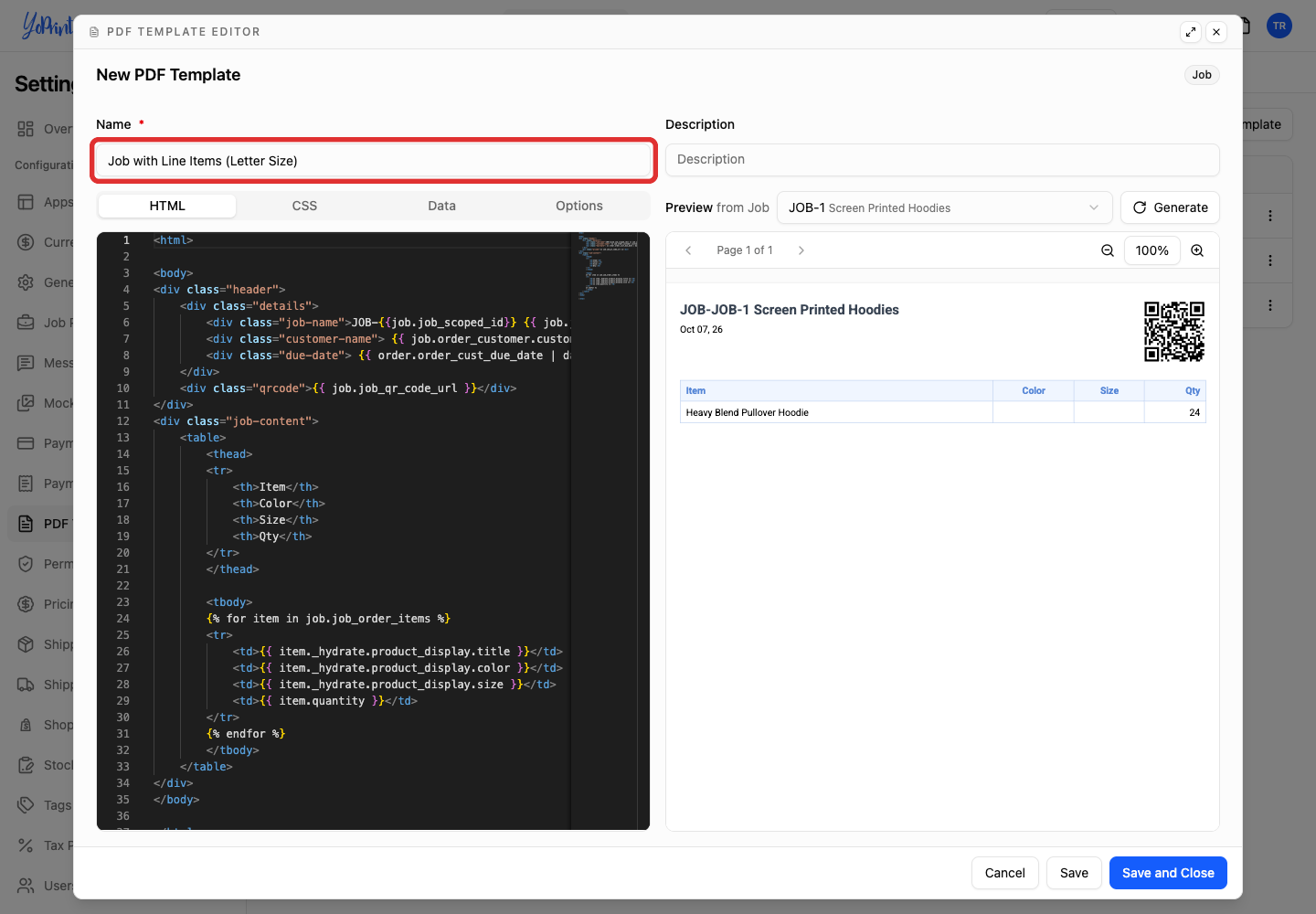The image size is (1316, 914).
Task: Click Save and Close
Action: pyautogui.click(x=1168, y=873)
